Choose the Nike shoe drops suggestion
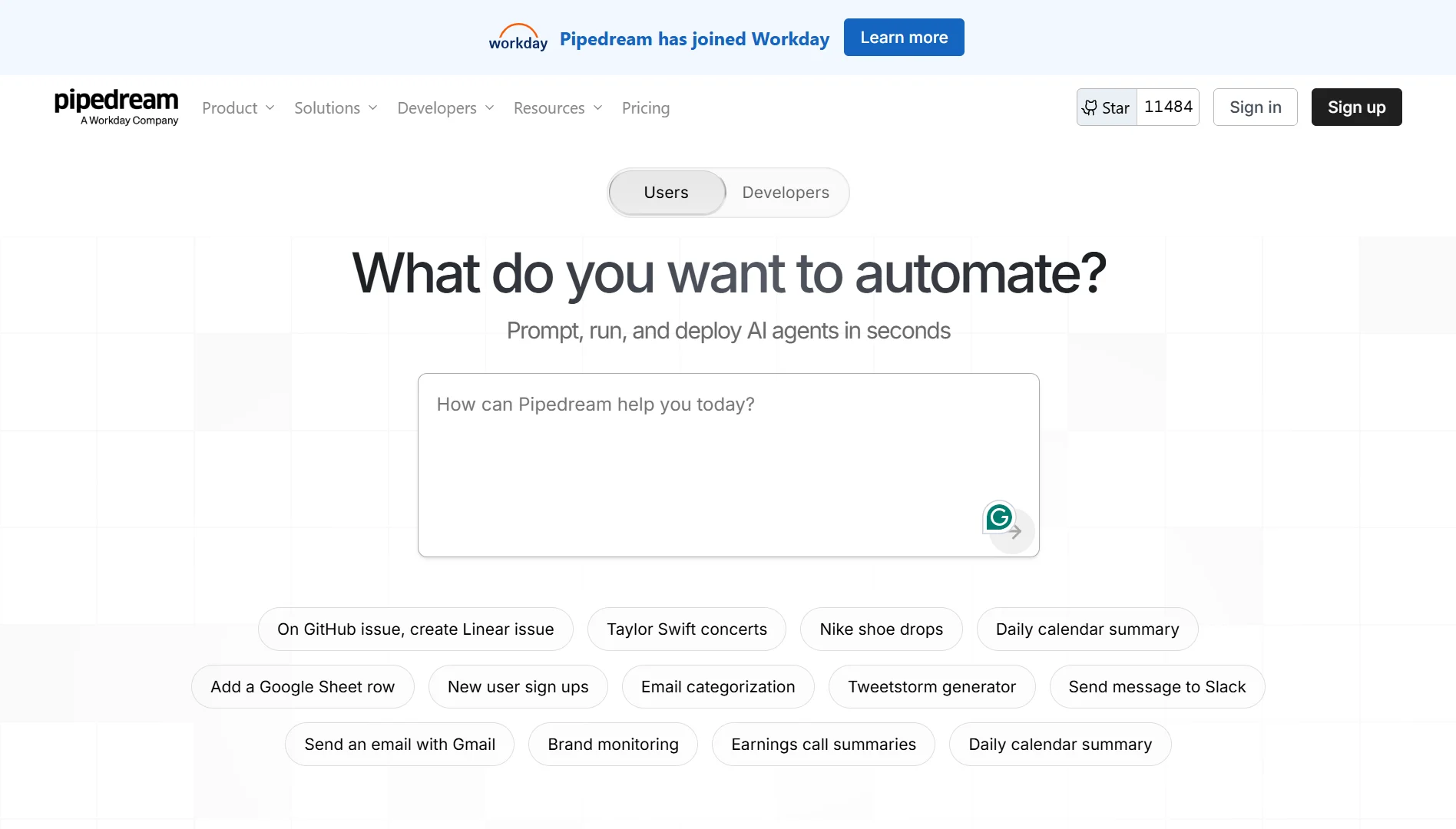The width and height of the screenshot is (1456, 829). 882,629
